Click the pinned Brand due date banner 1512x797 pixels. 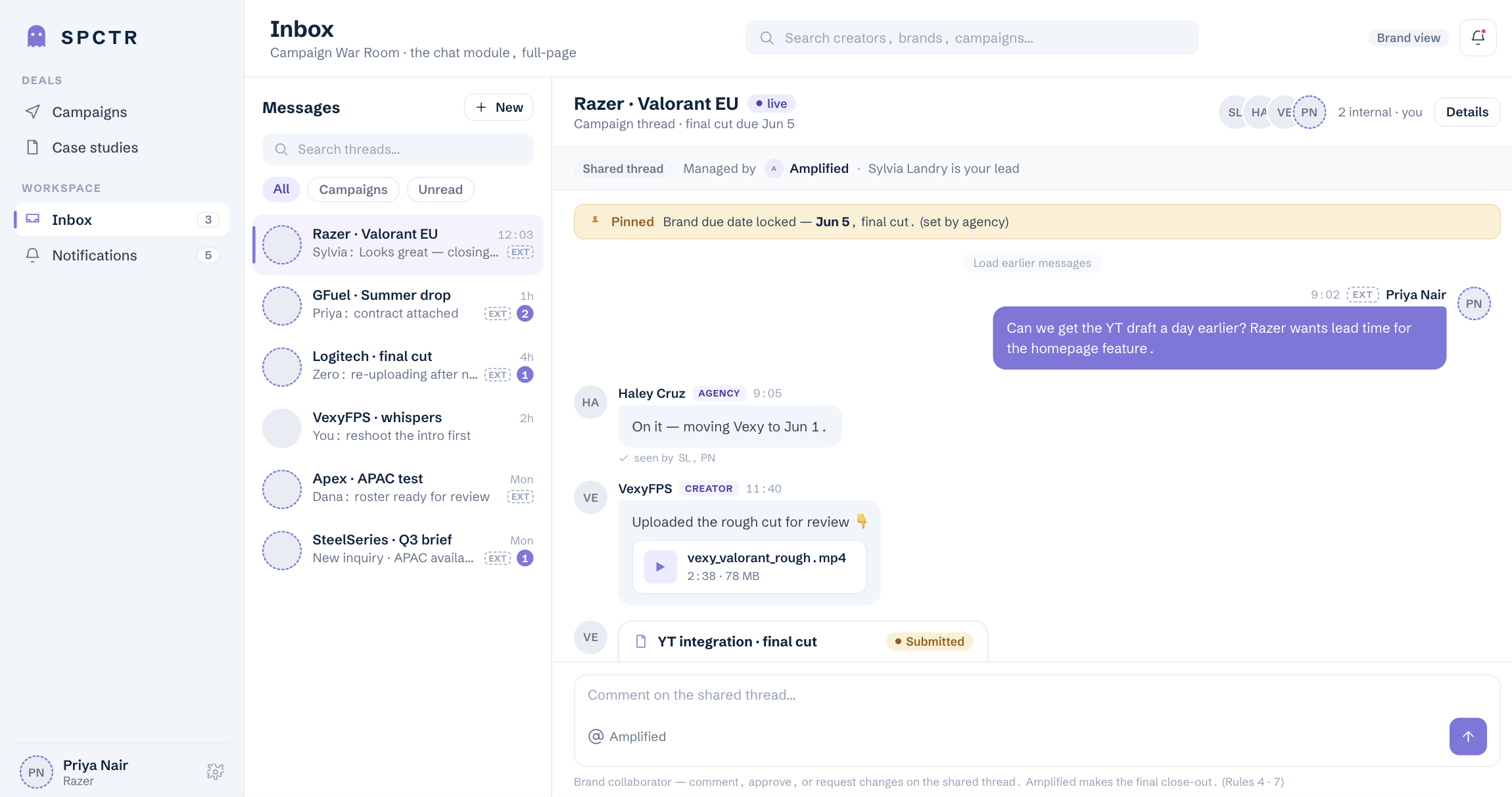point(1037,222)
